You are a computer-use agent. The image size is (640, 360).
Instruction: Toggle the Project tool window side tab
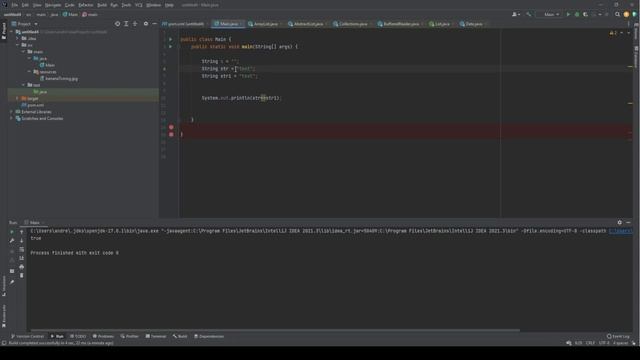tap(4, 31)
